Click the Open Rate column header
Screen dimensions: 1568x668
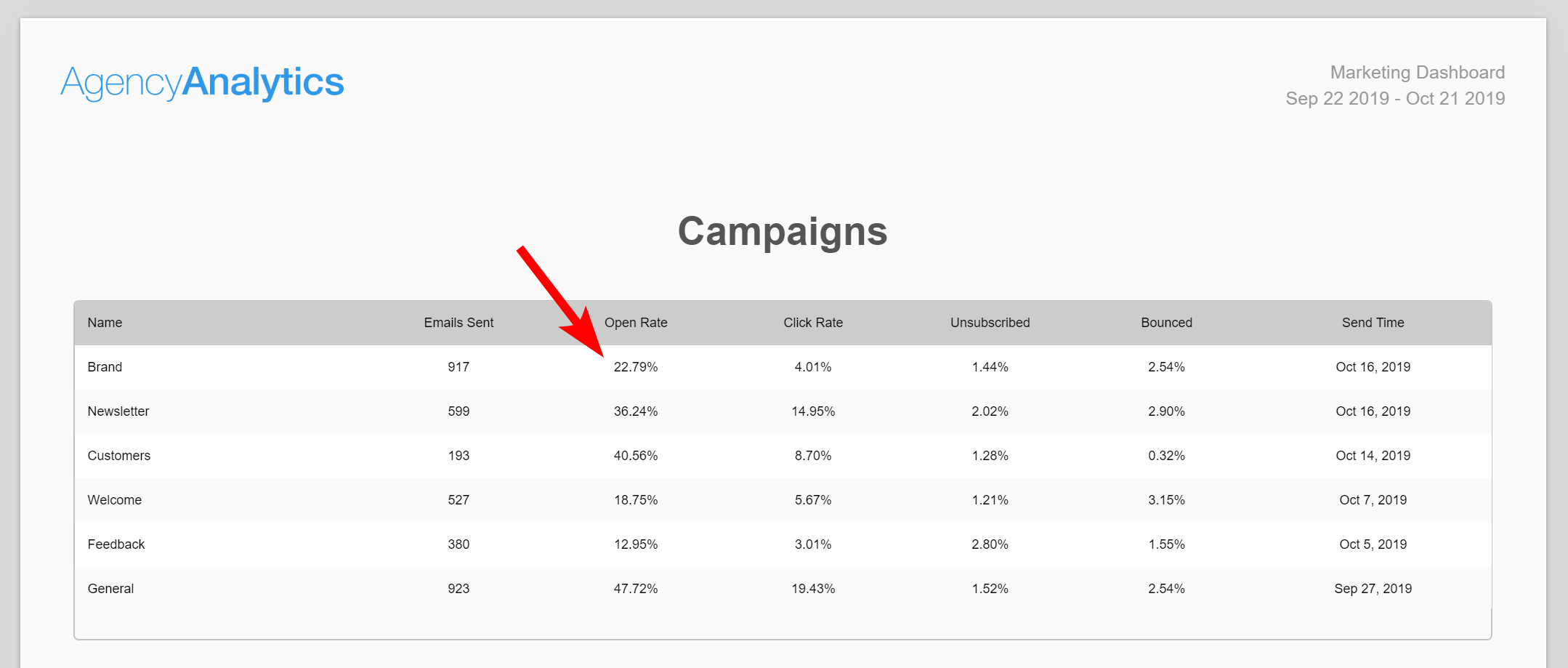pyautogui.click(x=636, y=323)
